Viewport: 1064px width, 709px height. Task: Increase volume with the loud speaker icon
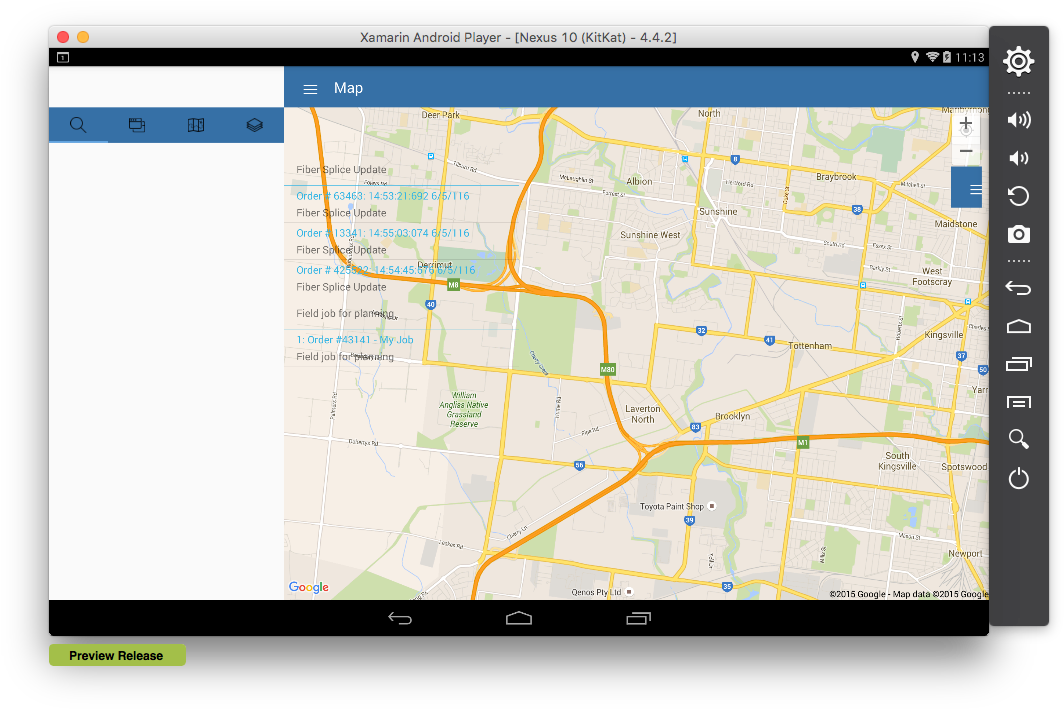(1018, 119)
